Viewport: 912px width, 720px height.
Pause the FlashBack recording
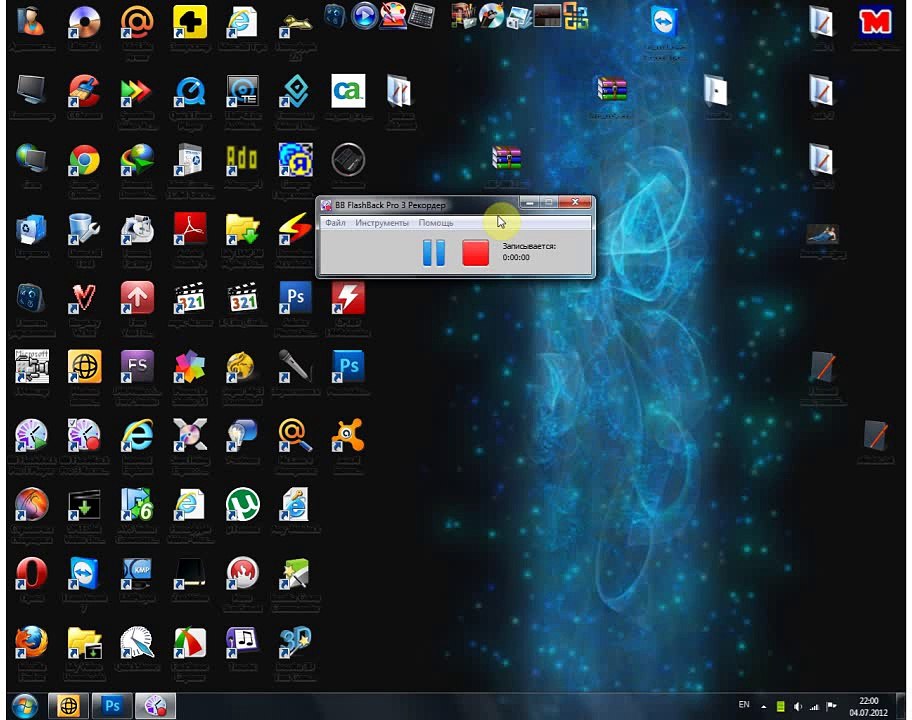point(433,253)
